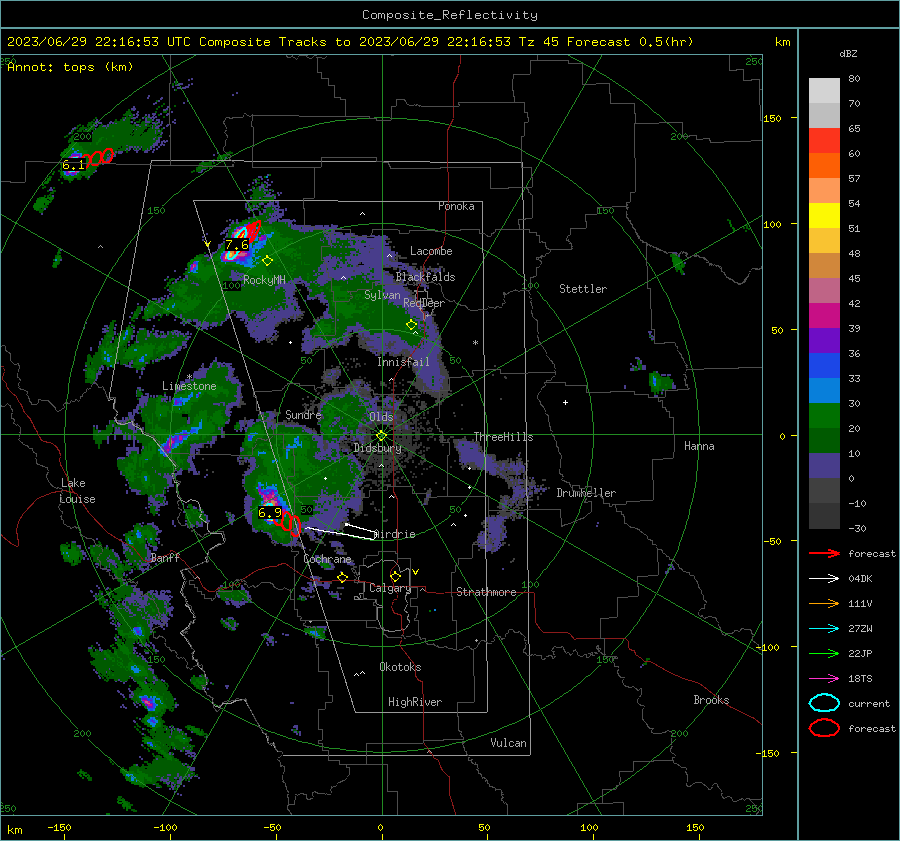Click the 'dBZ' legend heading

point(848,53)
